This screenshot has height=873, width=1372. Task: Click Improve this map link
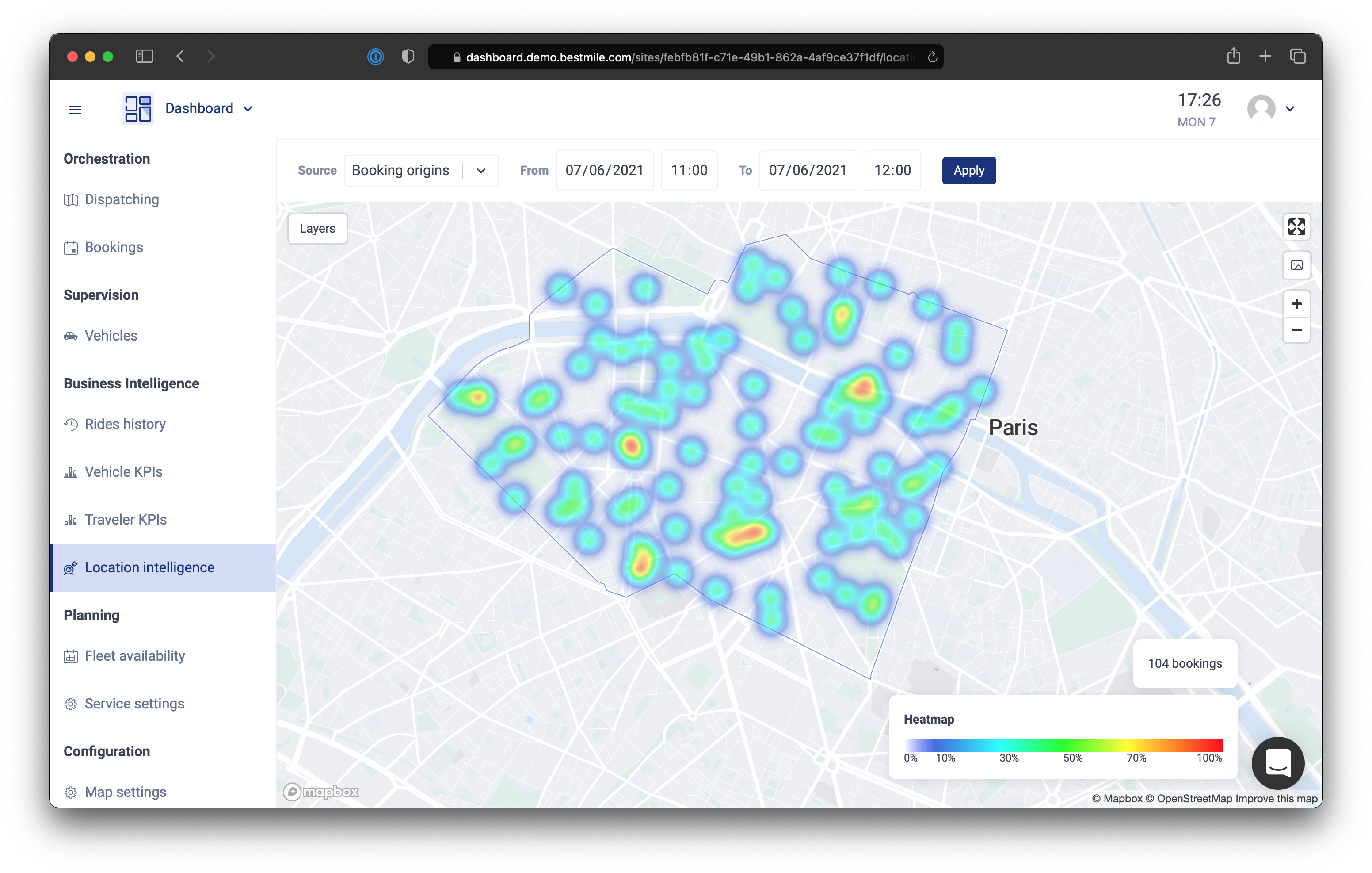click(x=1276, y=799)
